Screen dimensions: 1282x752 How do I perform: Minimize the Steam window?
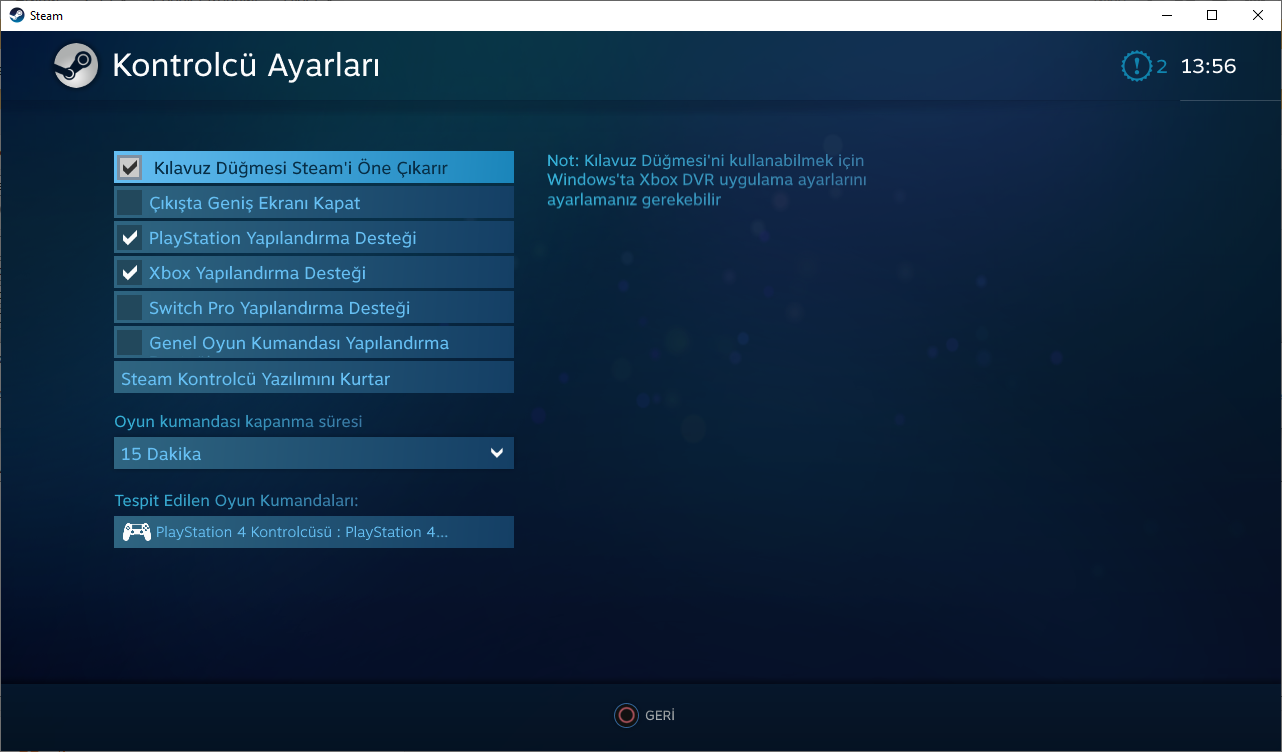pos(1166,15)
